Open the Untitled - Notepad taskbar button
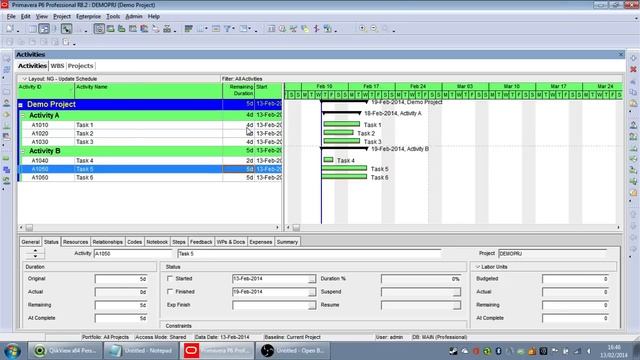 click(141, 351)
